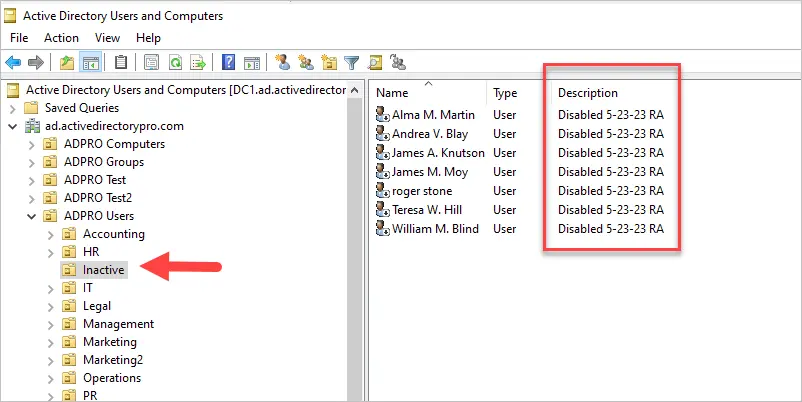Open the Help menu
Screen dimensions: 802x402
point(148,38)
